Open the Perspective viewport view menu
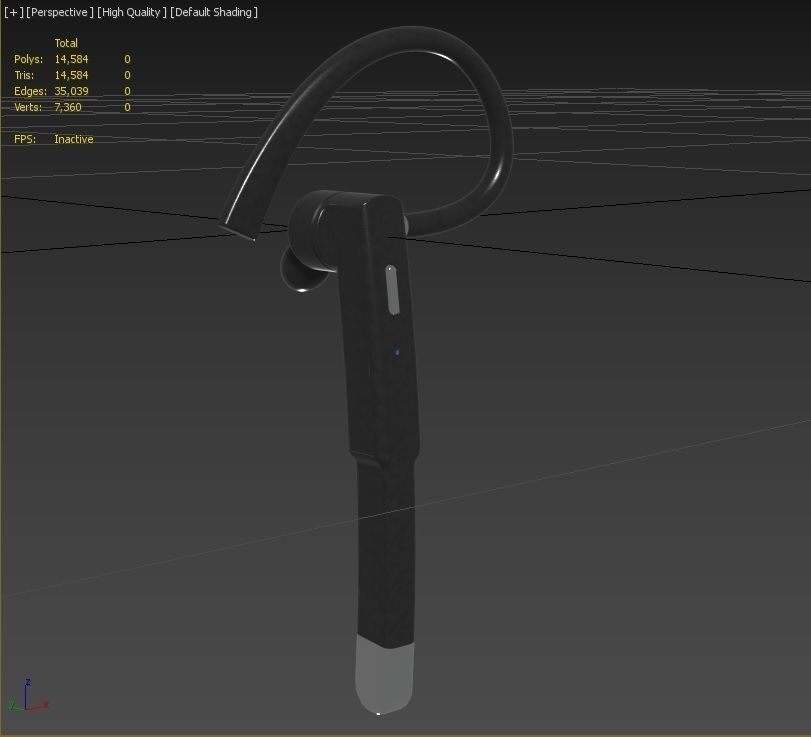811x737 pixels. pyautogui.click(x=59, y=12)
